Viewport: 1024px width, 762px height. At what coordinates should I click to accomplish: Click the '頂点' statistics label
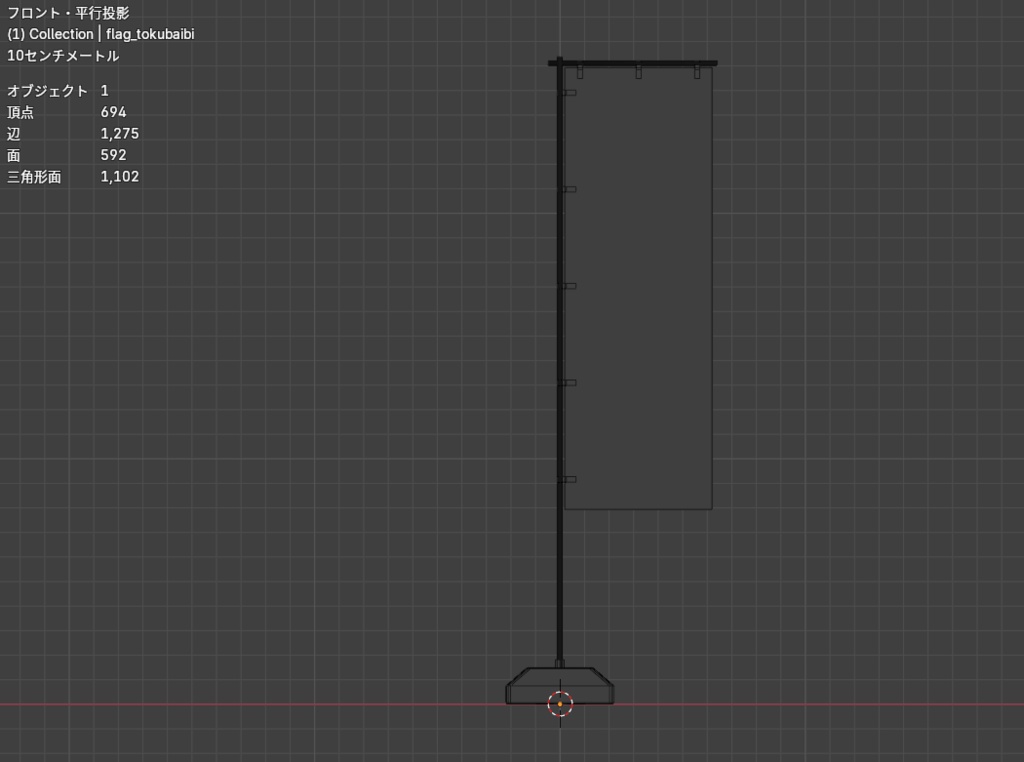pos(20,112)
